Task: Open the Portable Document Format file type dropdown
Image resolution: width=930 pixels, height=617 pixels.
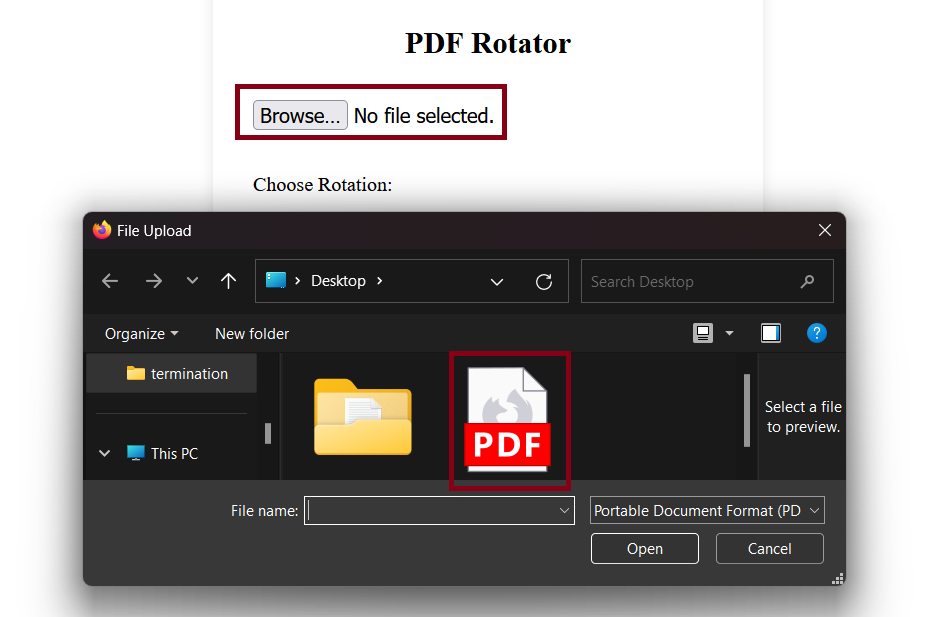Action: (x=707, y=510)
